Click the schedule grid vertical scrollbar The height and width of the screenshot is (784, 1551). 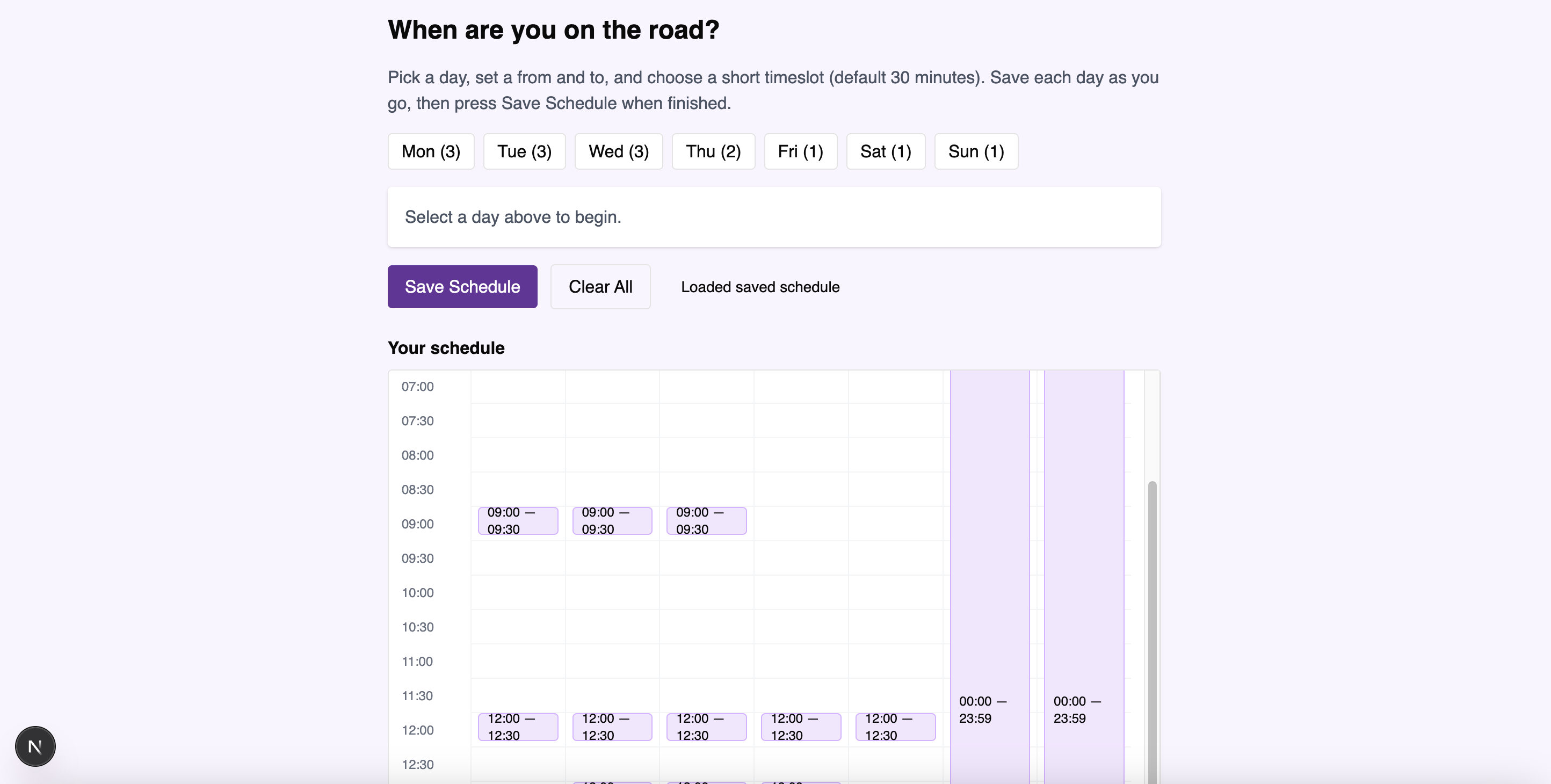pyautogui.click(x=1151, y=602)
